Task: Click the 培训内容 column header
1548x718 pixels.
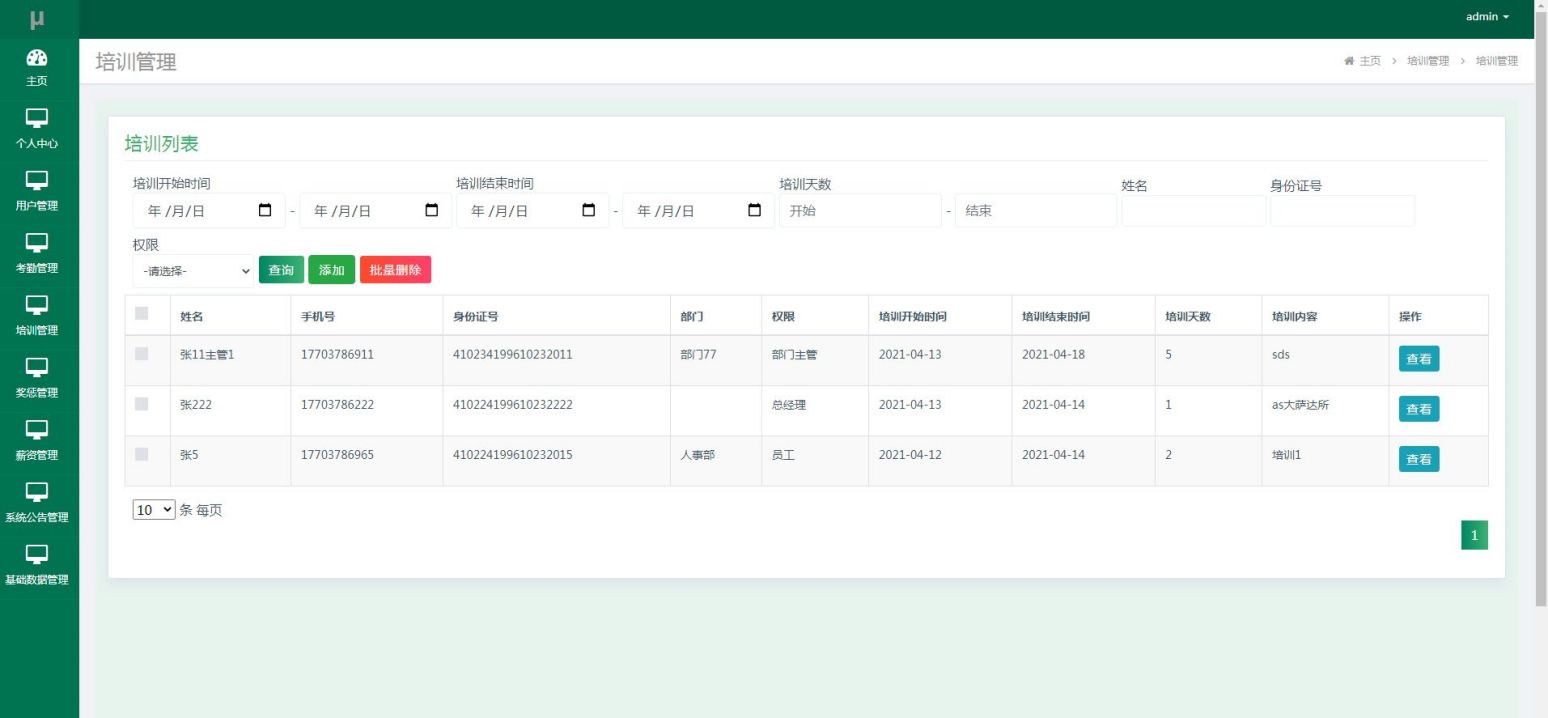Action: click(x=1295, y=316)
